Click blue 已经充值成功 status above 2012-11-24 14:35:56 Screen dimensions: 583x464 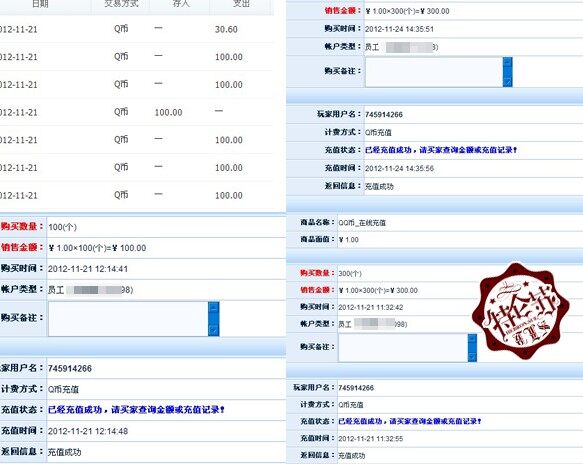[441, 150]
